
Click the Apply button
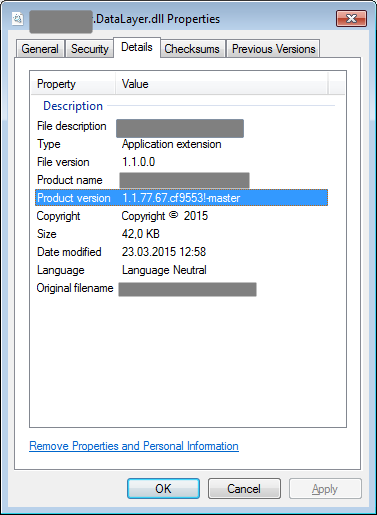(x=325, y=489)
